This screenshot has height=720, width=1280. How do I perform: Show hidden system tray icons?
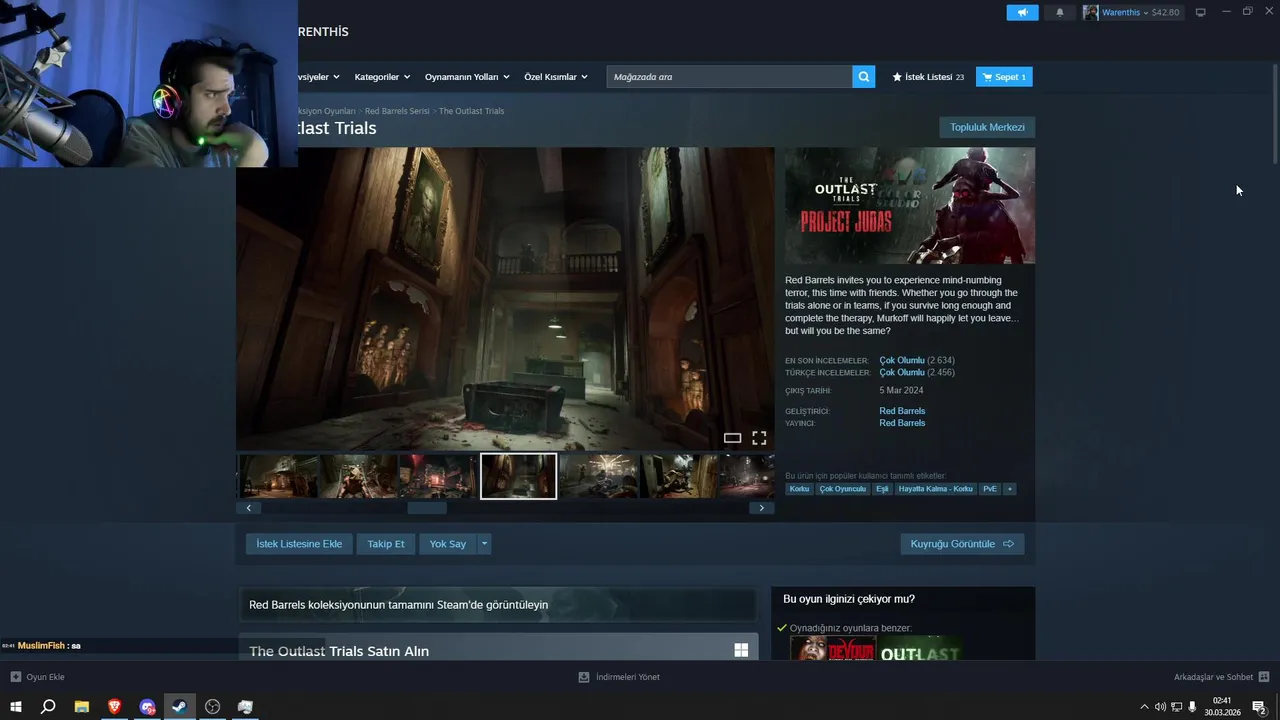pyautogui.click(x=1144, y=707)
